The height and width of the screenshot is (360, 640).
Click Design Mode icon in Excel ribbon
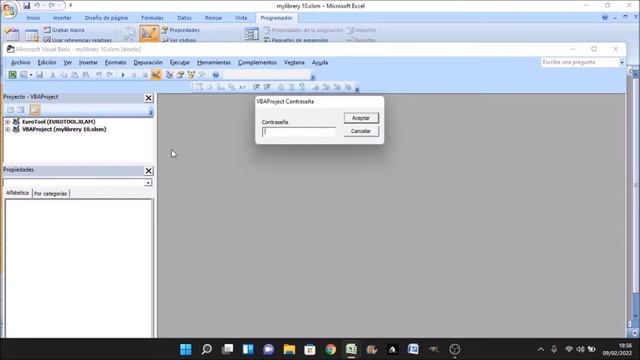(x=149, y=33)
